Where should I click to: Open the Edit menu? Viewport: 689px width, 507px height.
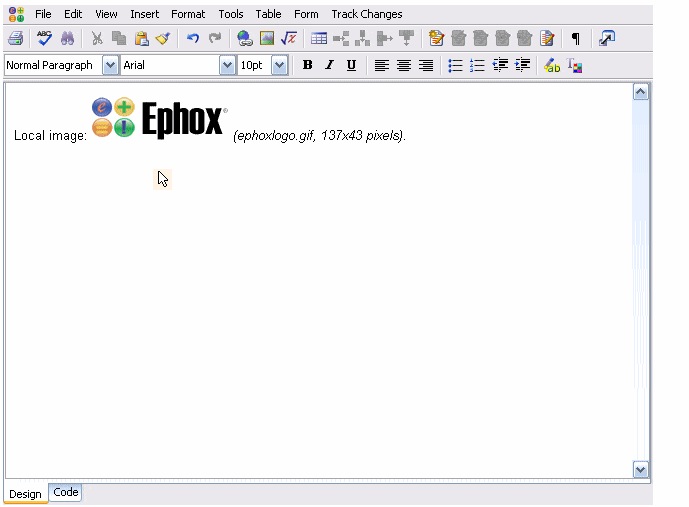73,14
